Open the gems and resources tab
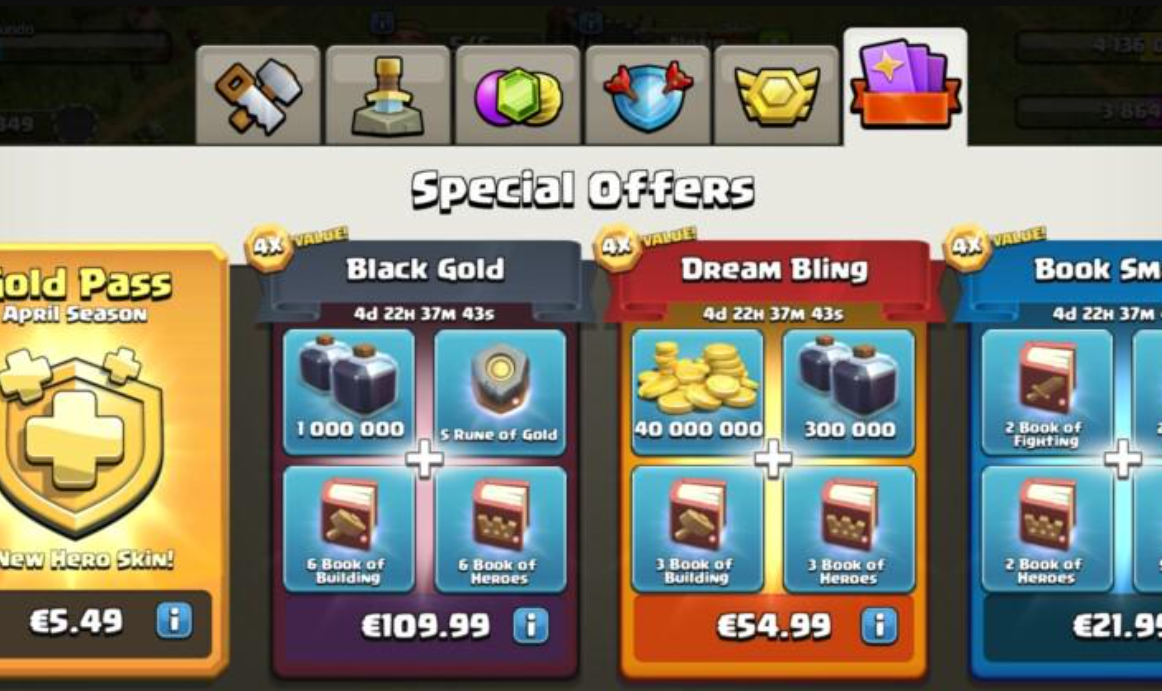 (x=517, y=95)
